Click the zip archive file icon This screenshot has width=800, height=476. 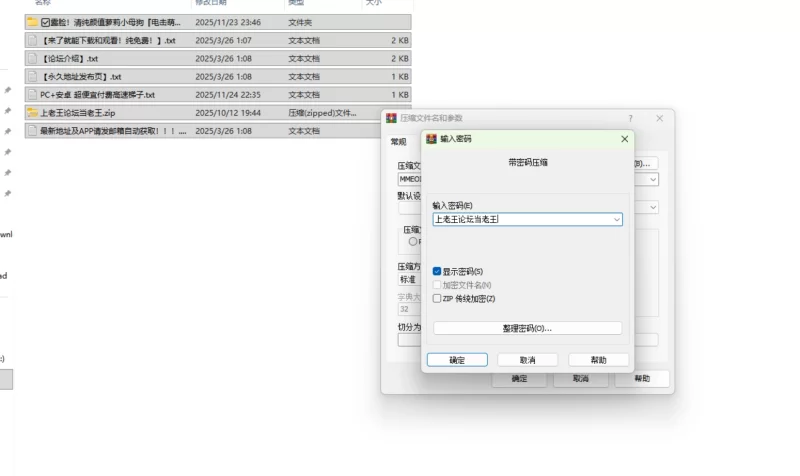(x=33, y=113)
